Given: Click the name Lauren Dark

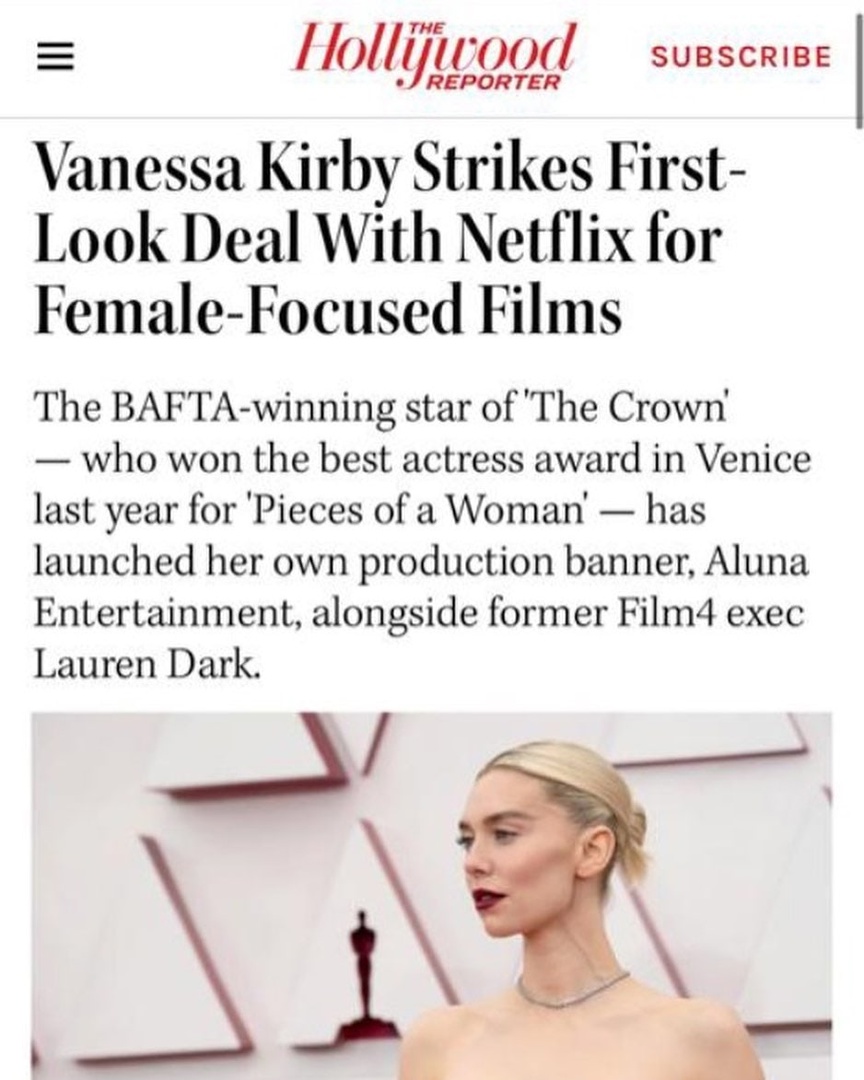Looking at the screenshot, I should pyautogui.click(x=148, y=664).
